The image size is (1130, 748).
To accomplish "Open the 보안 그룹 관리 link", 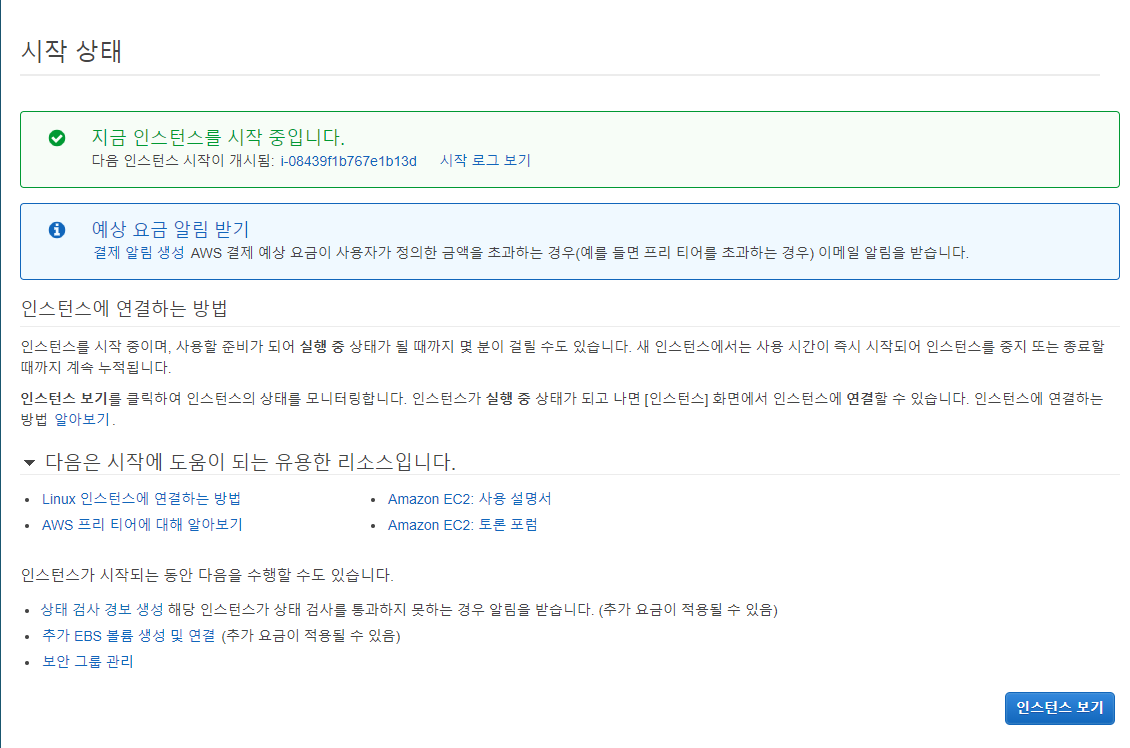I will 88,662.
